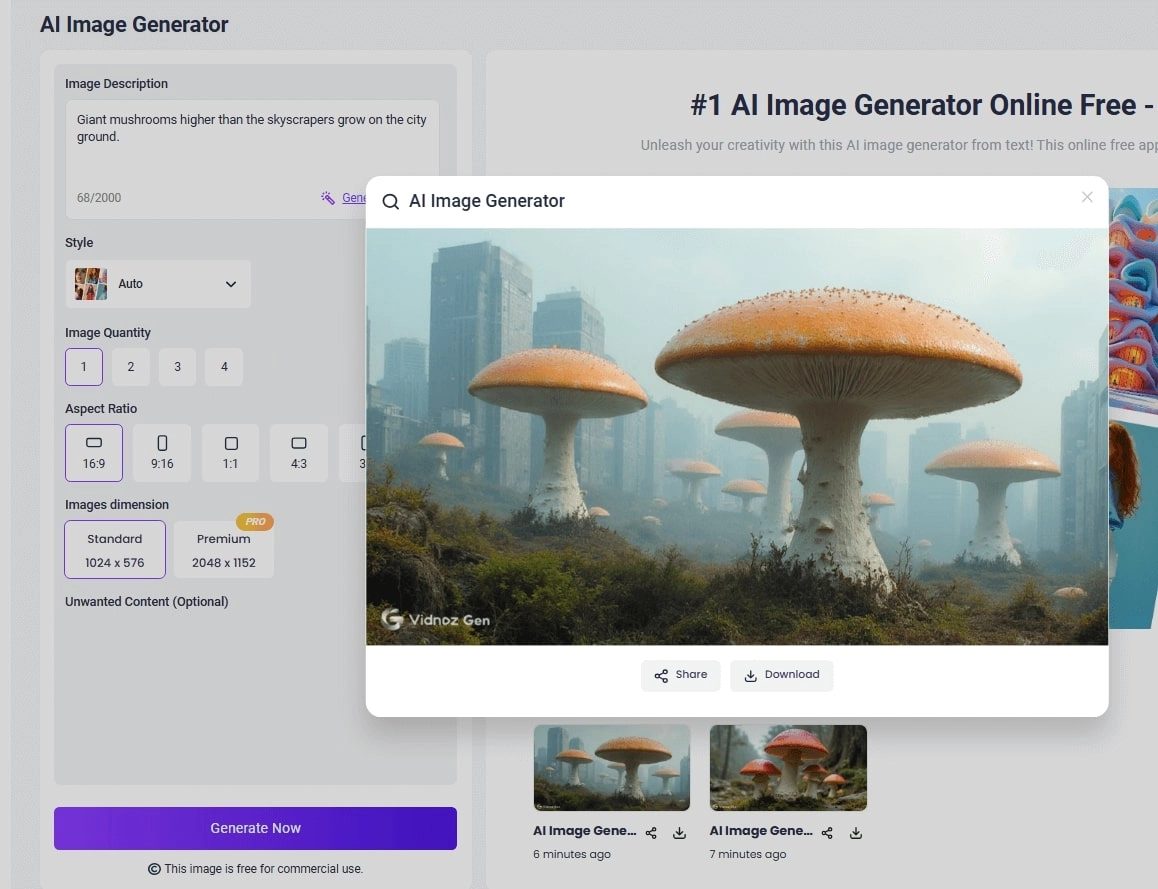Screen dimensions: 1158x889
Task: Close the AI Image Generator preview popup
Action: (x=1087, y=197)
